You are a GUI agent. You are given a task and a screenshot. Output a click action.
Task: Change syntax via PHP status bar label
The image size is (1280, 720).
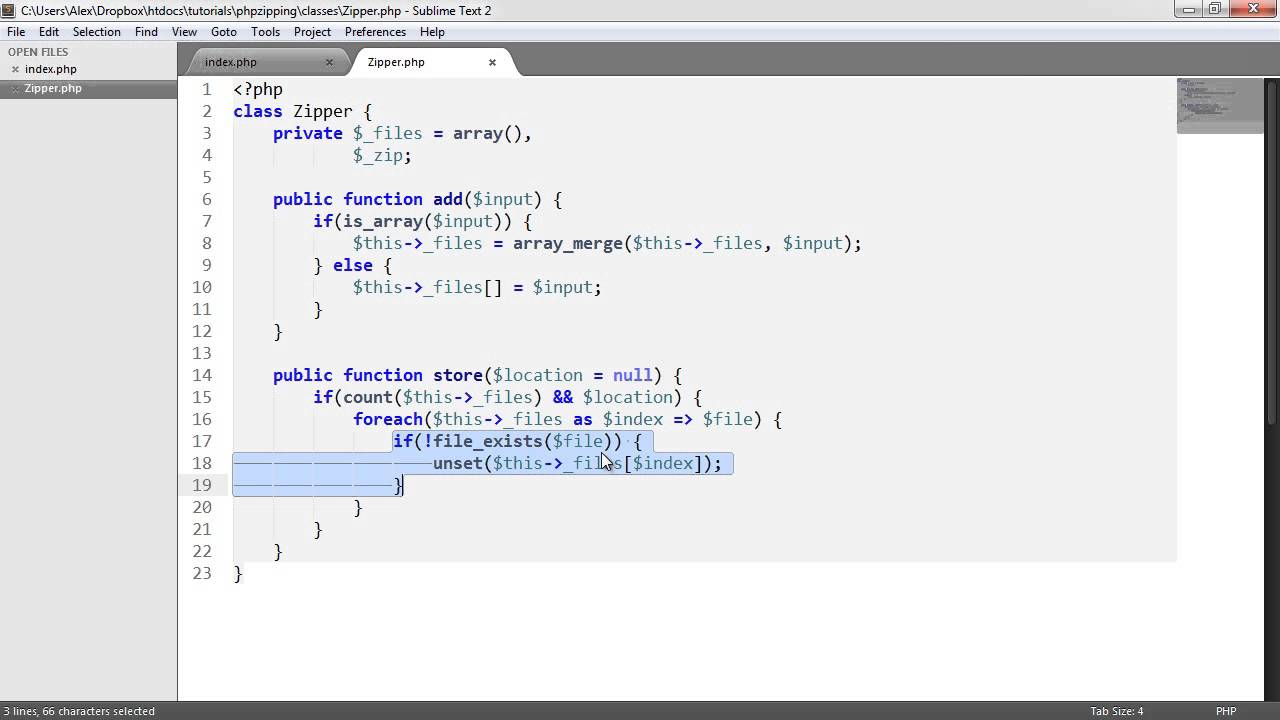1226,711
